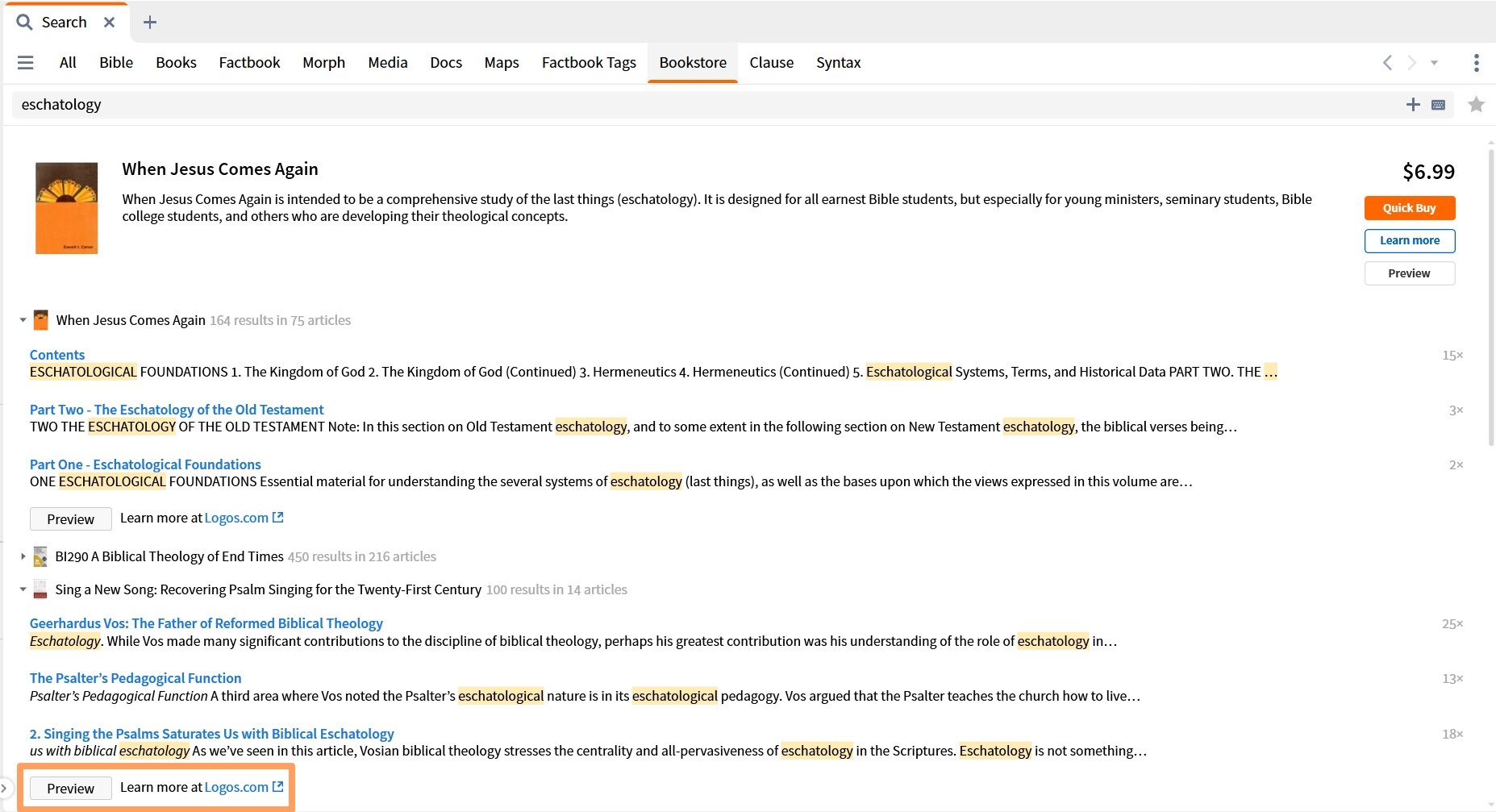The image size is (1496, 812).
Task: Expand BI290 Biblical Theology of End Times
Action: 23,556
